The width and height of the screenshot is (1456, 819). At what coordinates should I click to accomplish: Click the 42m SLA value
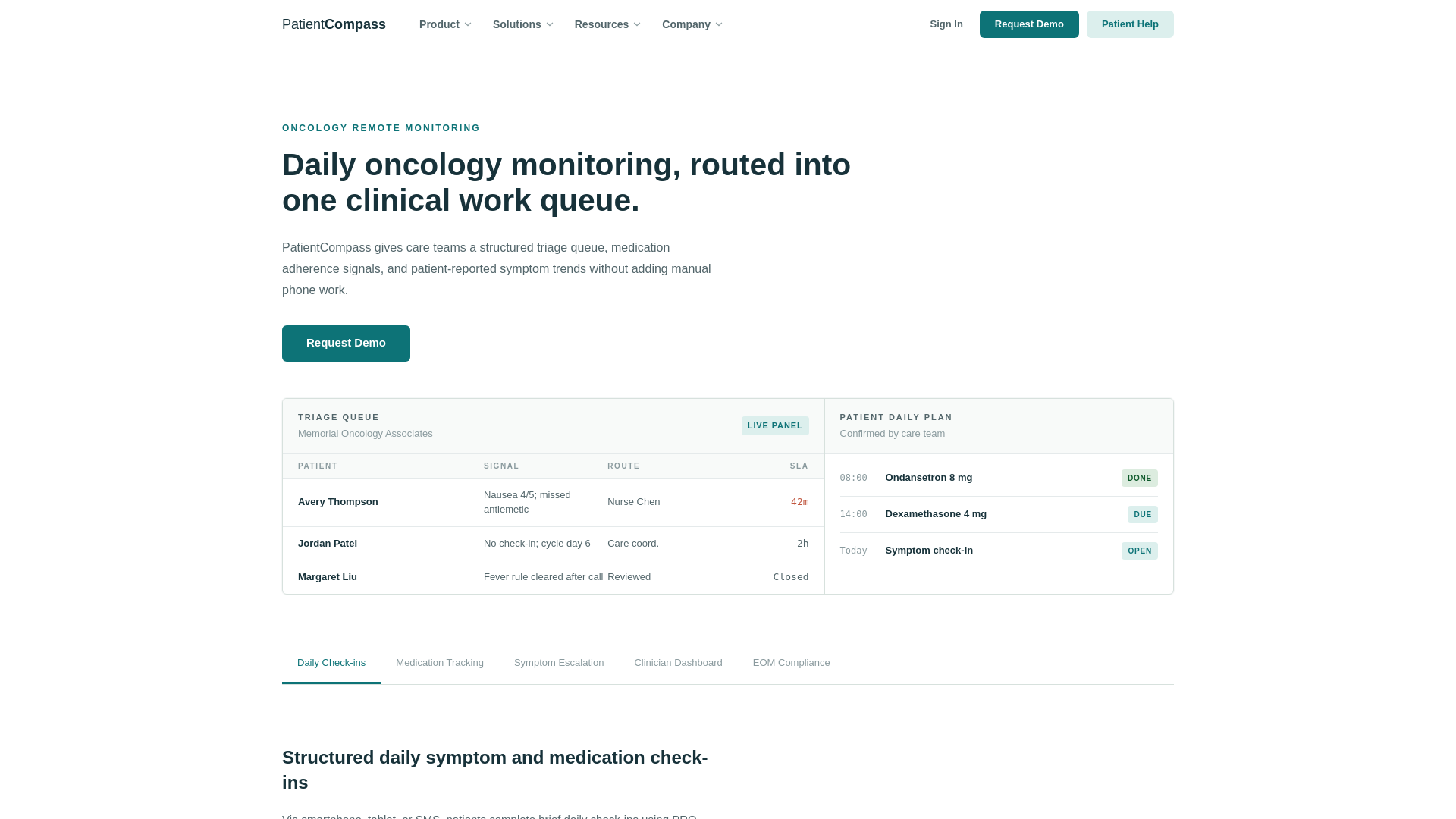800,502
